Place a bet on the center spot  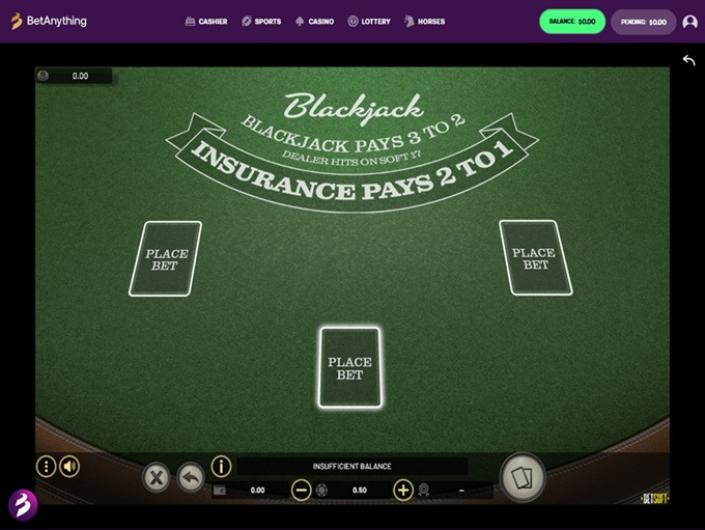350,368
